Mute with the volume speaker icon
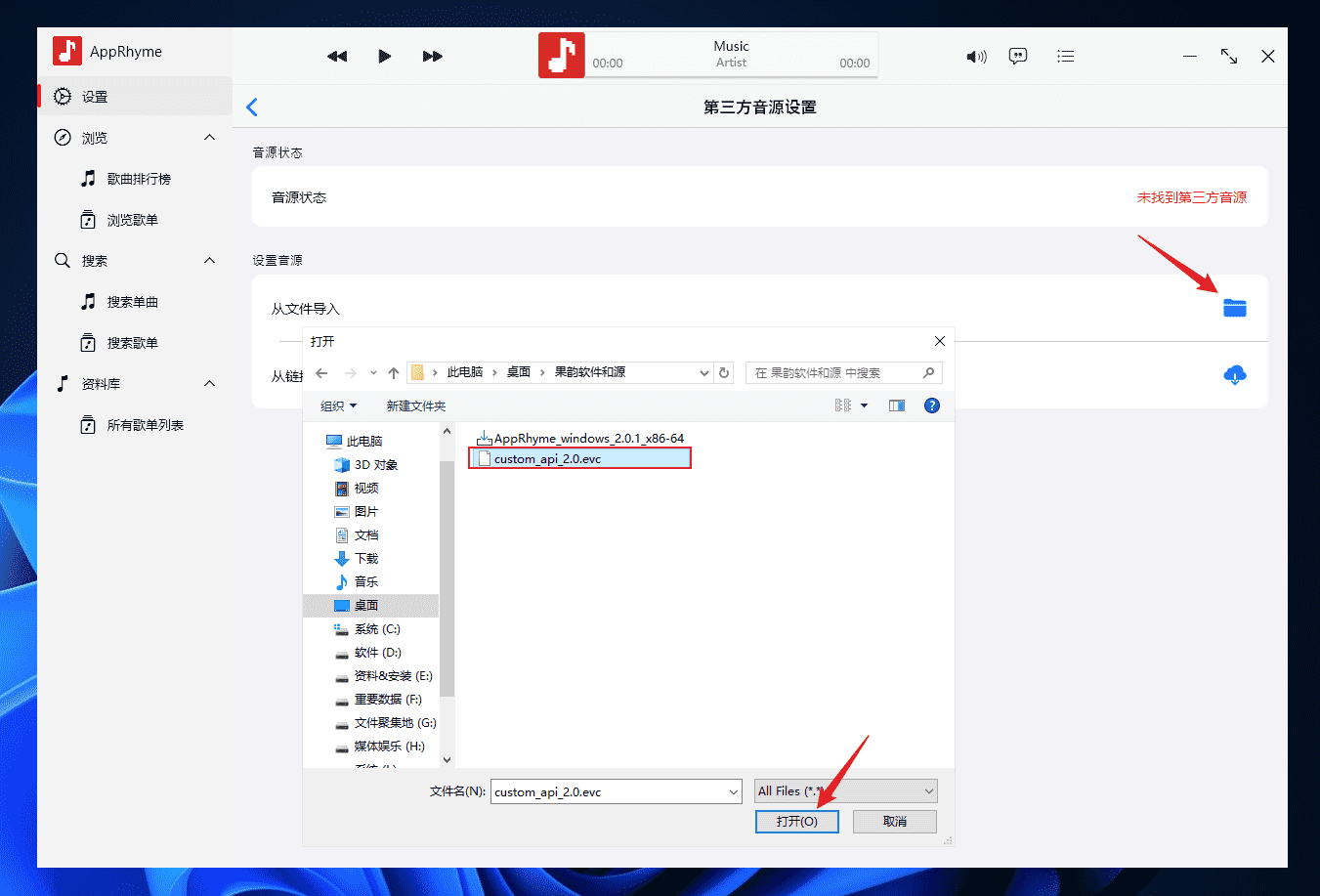This screenshot has height=896, width=1320. [x=976, y=57]
